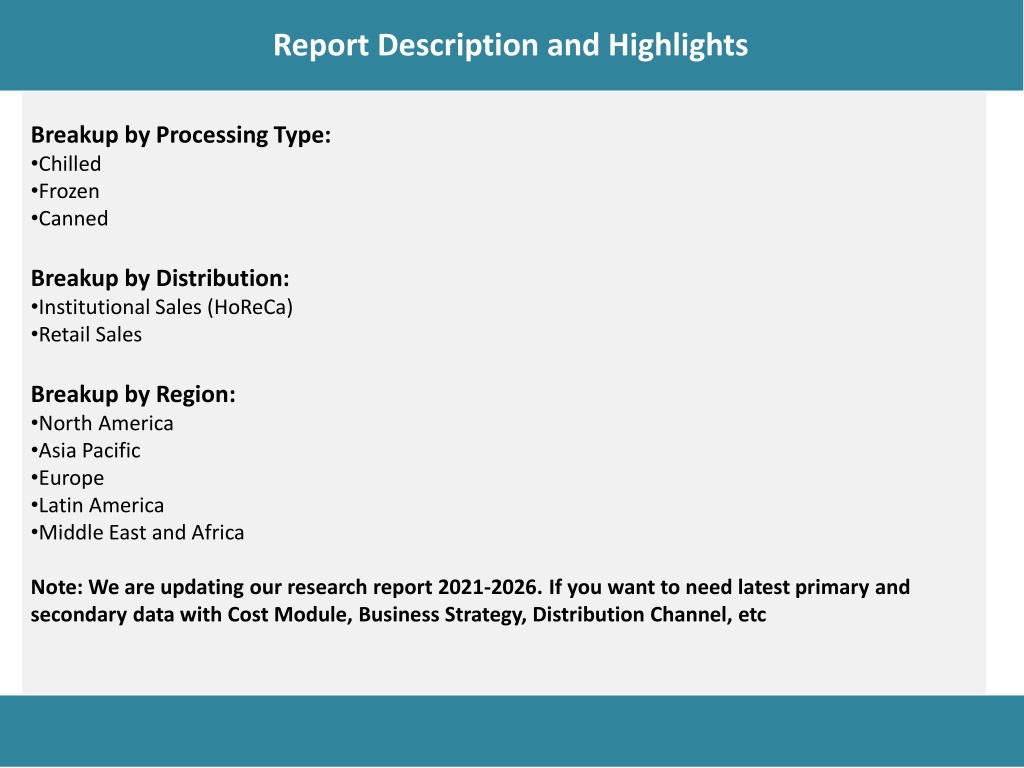This screenshot has height=768, width=1024.
Task: Click the 'Canned' bullet item
Action: coord(69,219)
